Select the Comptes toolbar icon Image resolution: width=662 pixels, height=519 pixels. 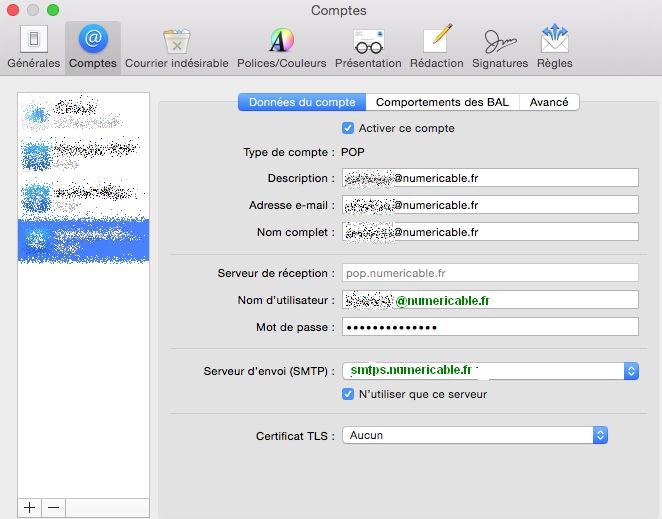[93, 47]
